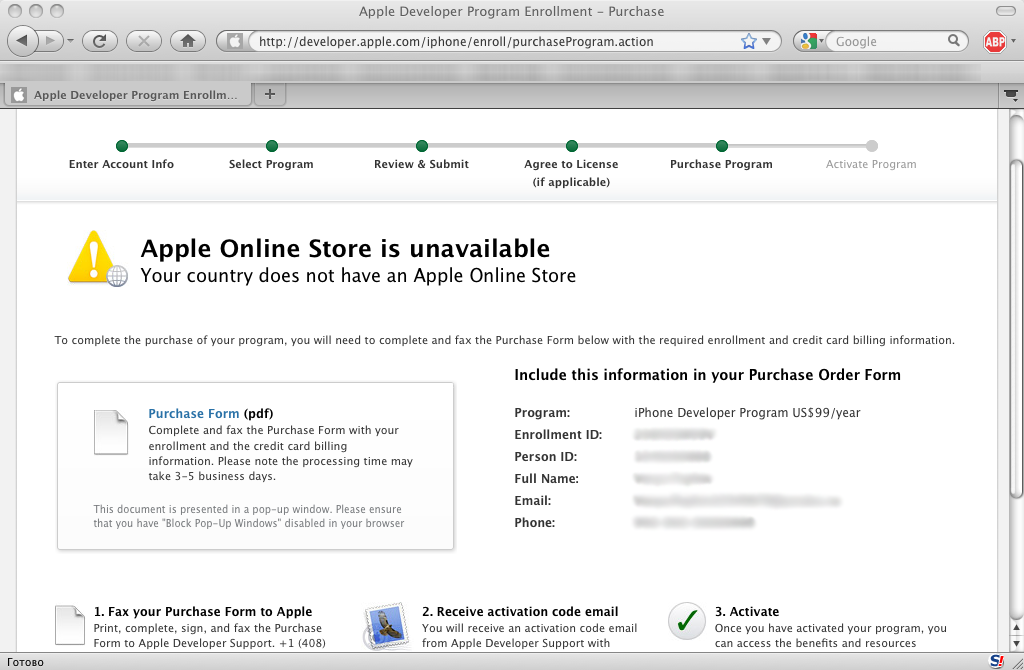
Task: Click the Apple site favicon in address bar
Action: [234, 41]
